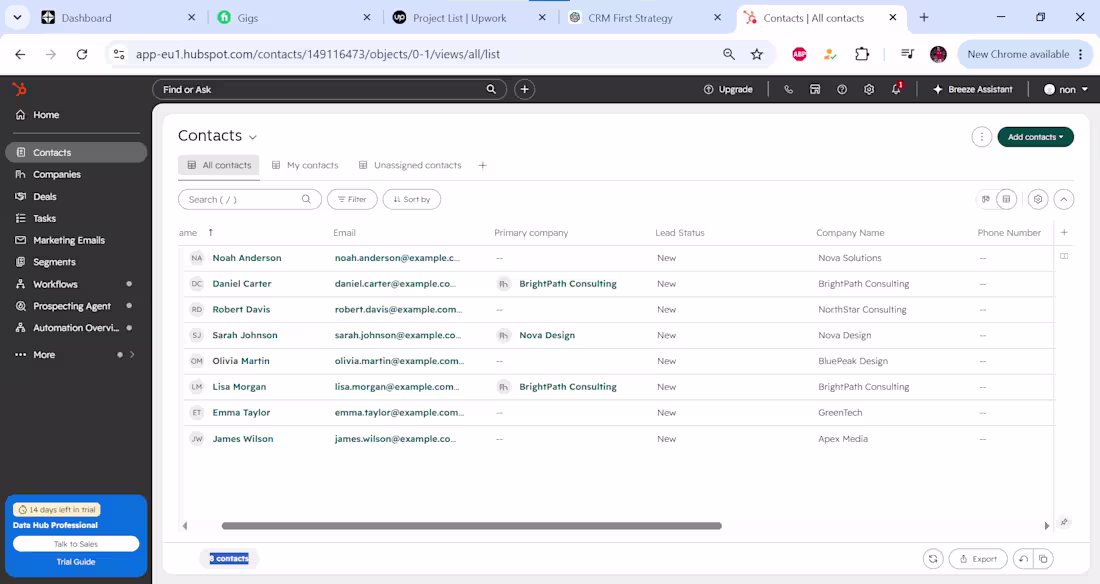Open the Sort by dropdown
Image resolution: width=1100 pixels, height=584 pixels.
coord(412,199)
